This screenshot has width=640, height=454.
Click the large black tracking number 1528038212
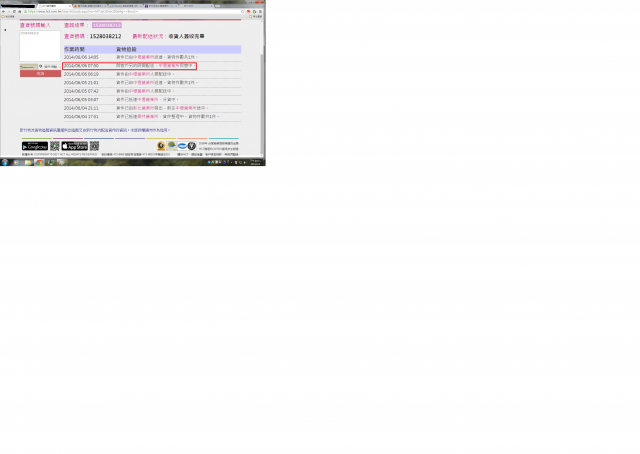pyautogui.click(x=105, y=36)
